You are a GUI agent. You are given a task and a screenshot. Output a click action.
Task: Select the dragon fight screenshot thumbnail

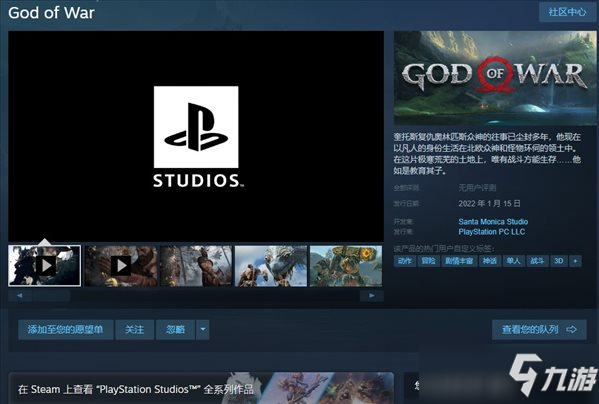coord(271,266)
